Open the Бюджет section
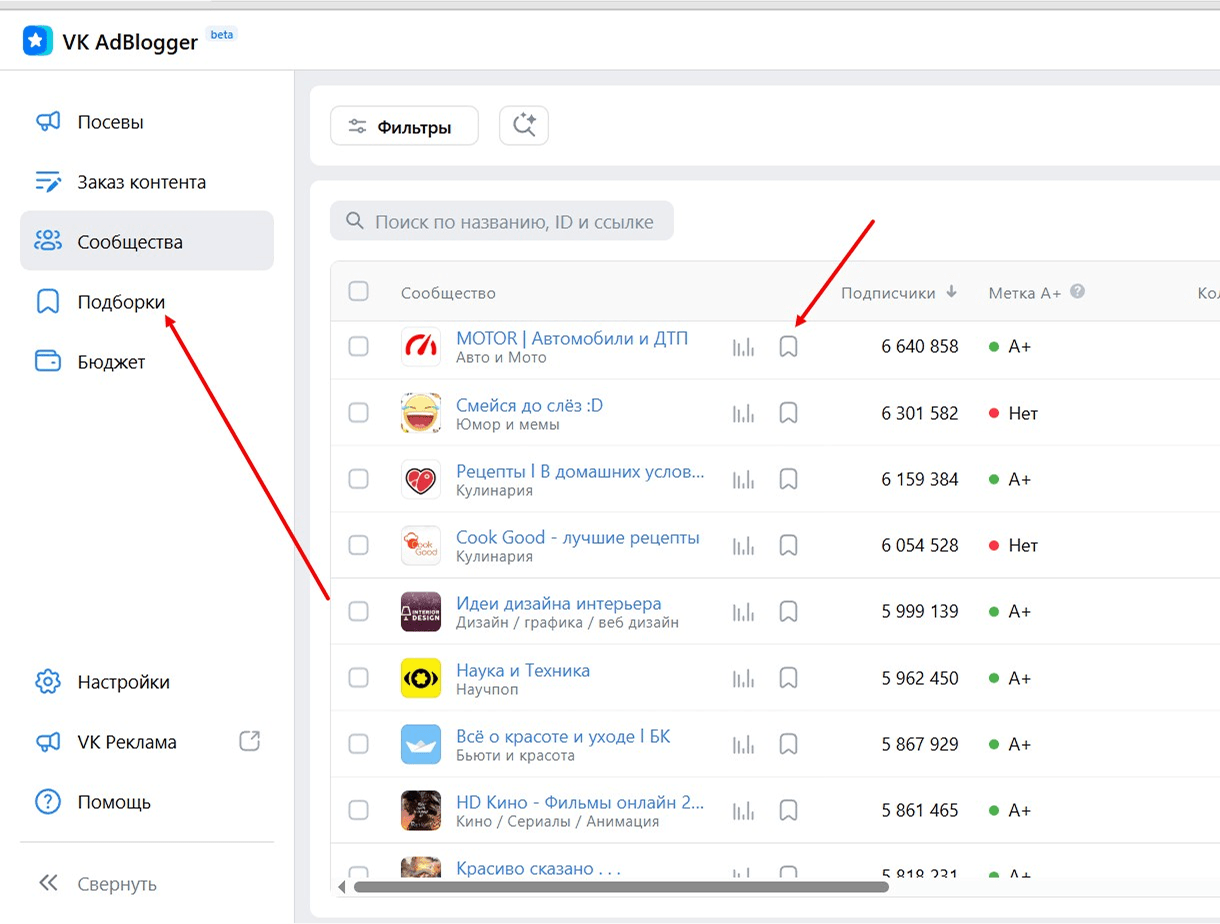Image resolution: width=1220 pixels, height=924 pixels. (x=111, y=362)
